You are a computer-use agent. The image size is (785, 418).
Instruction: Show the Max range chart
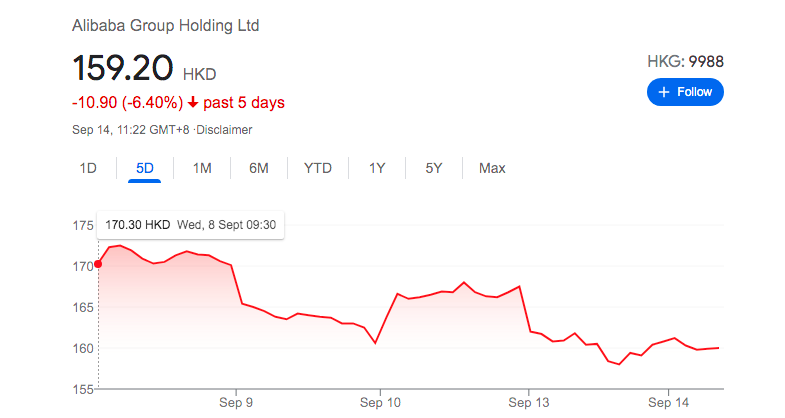[492, 168]
